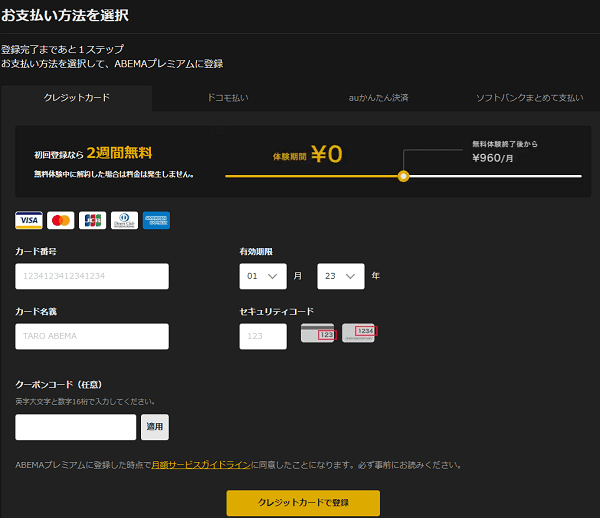Click the American Express logo

[156, 220]
